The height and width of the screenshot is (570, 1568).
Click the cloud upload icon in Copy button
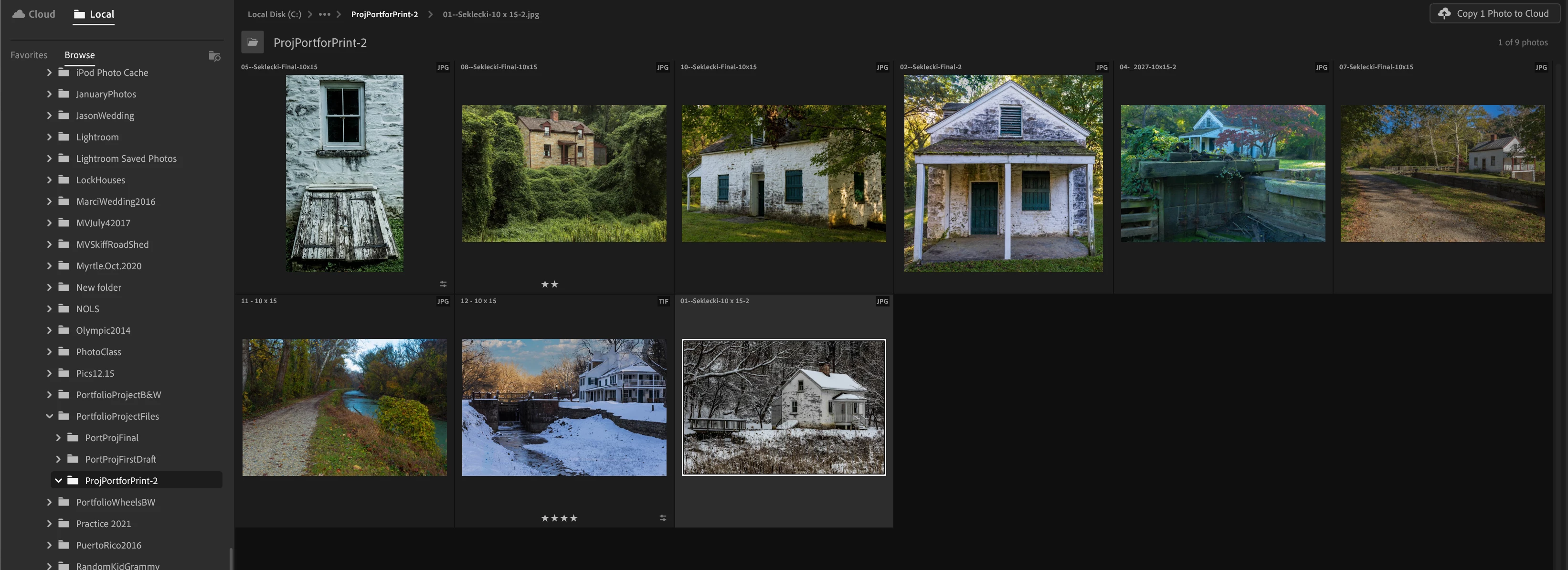(1444, 13)
